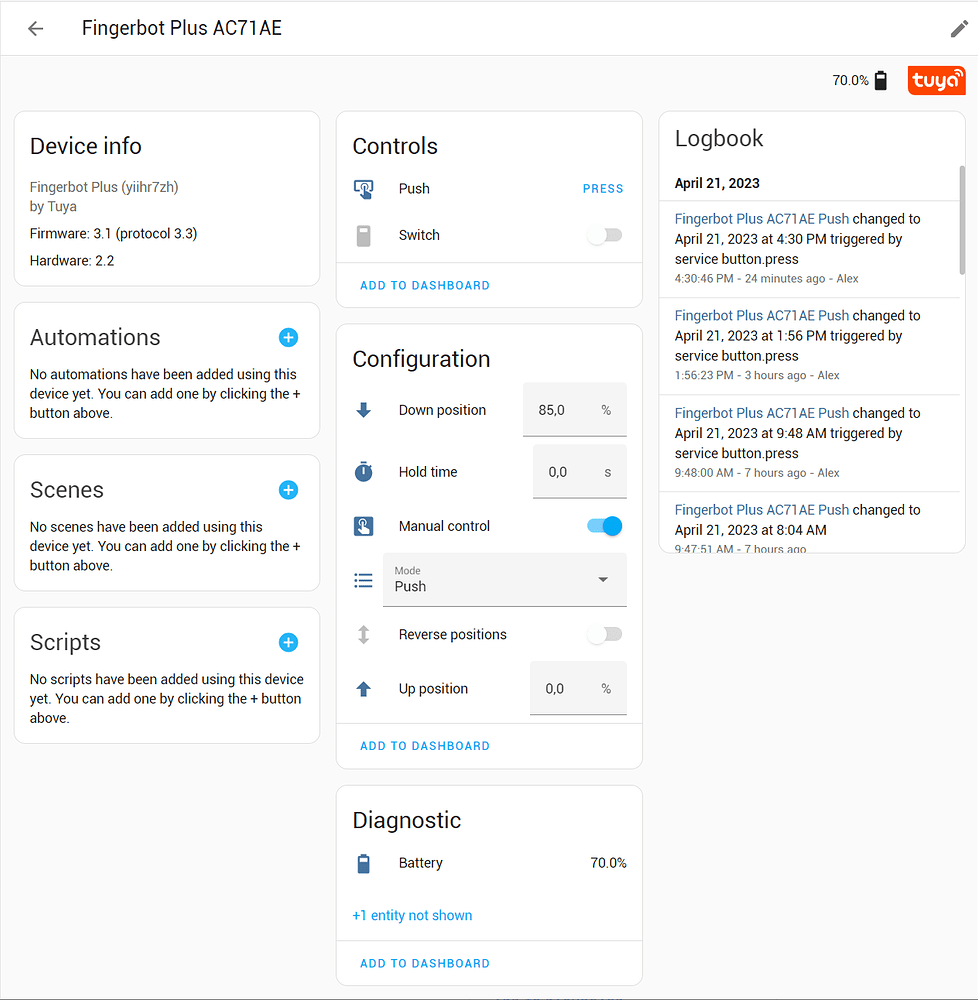
Task: Click the Tuya logo badge
Action: pyautogui.click(x=936, y=80)
